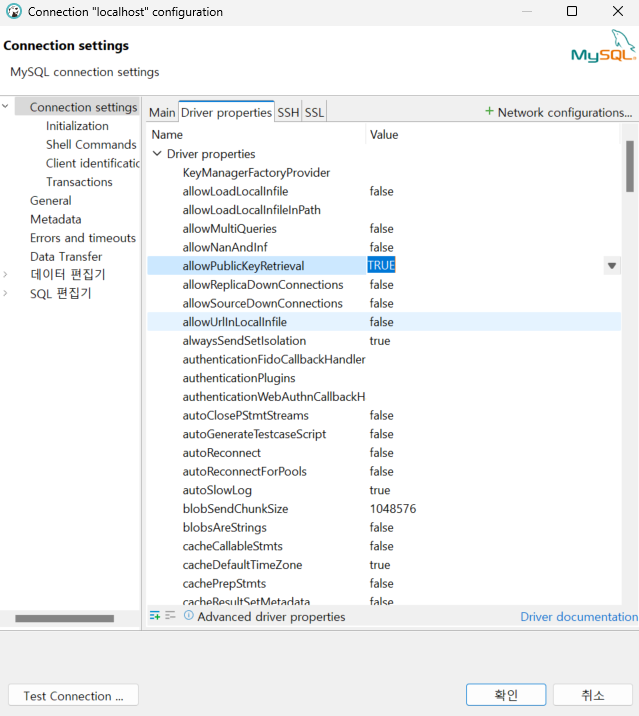Expand the 데이터 편집기 sidebar node
This screenshot has width=639, height=716.
(x=5, y=274)
